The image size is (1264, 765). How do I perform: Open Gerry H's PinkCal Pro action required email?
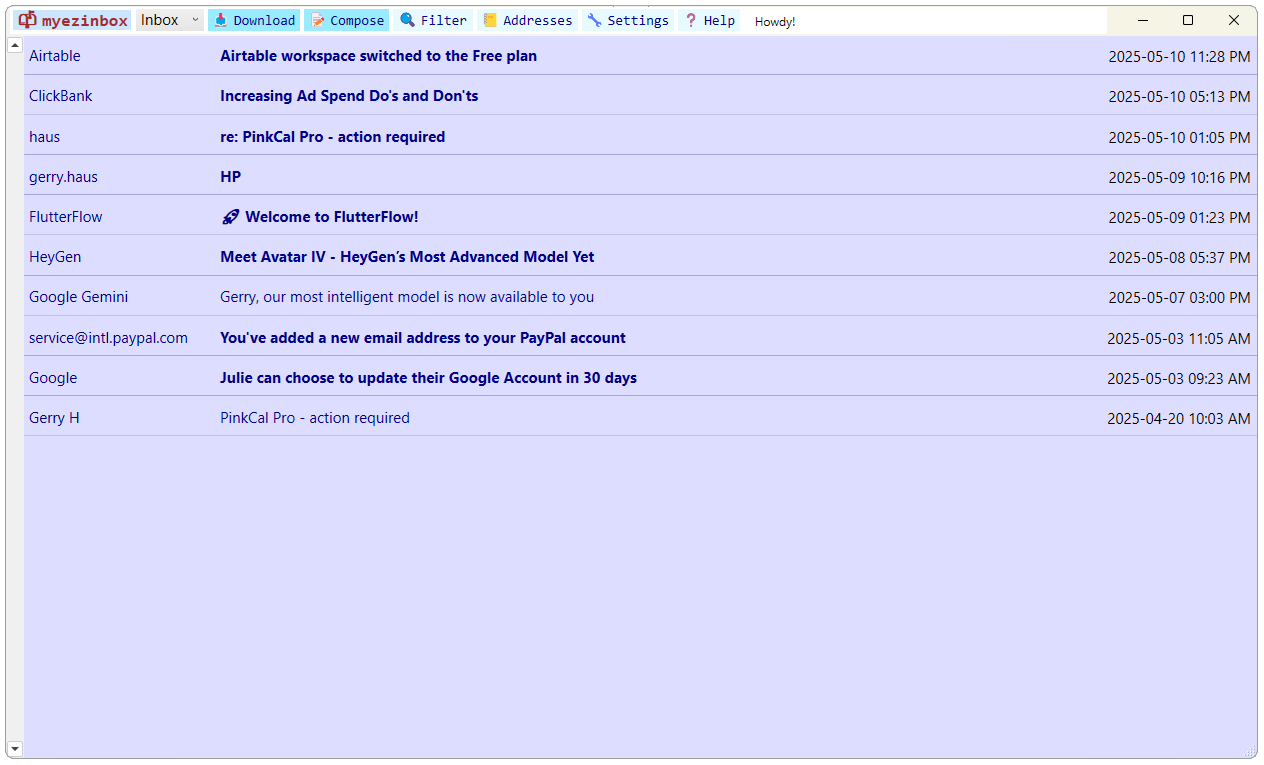315,417
